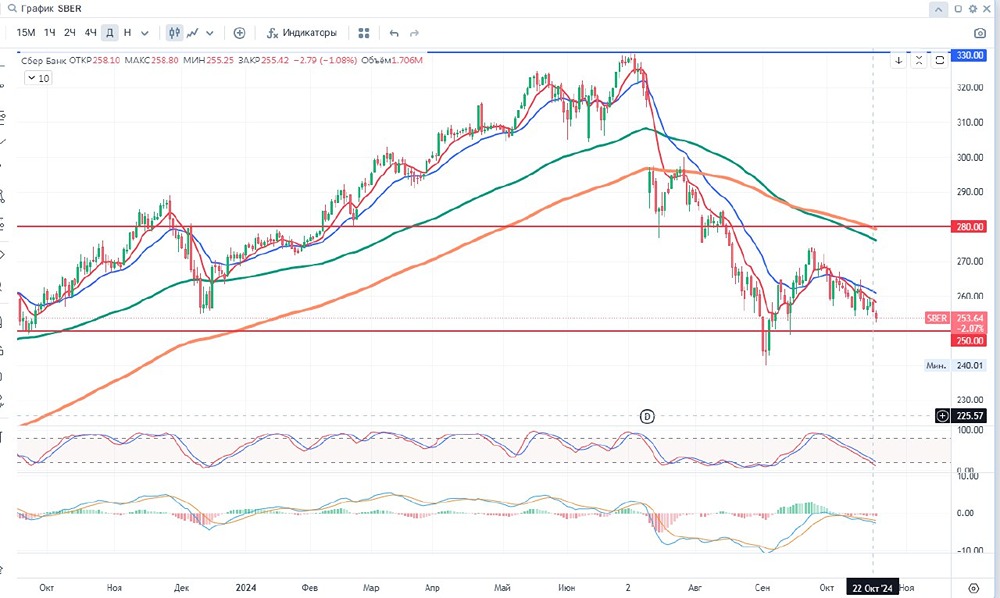
Task: Collapse the toolbar with top-right chevron
Action: tap(938, 9)
